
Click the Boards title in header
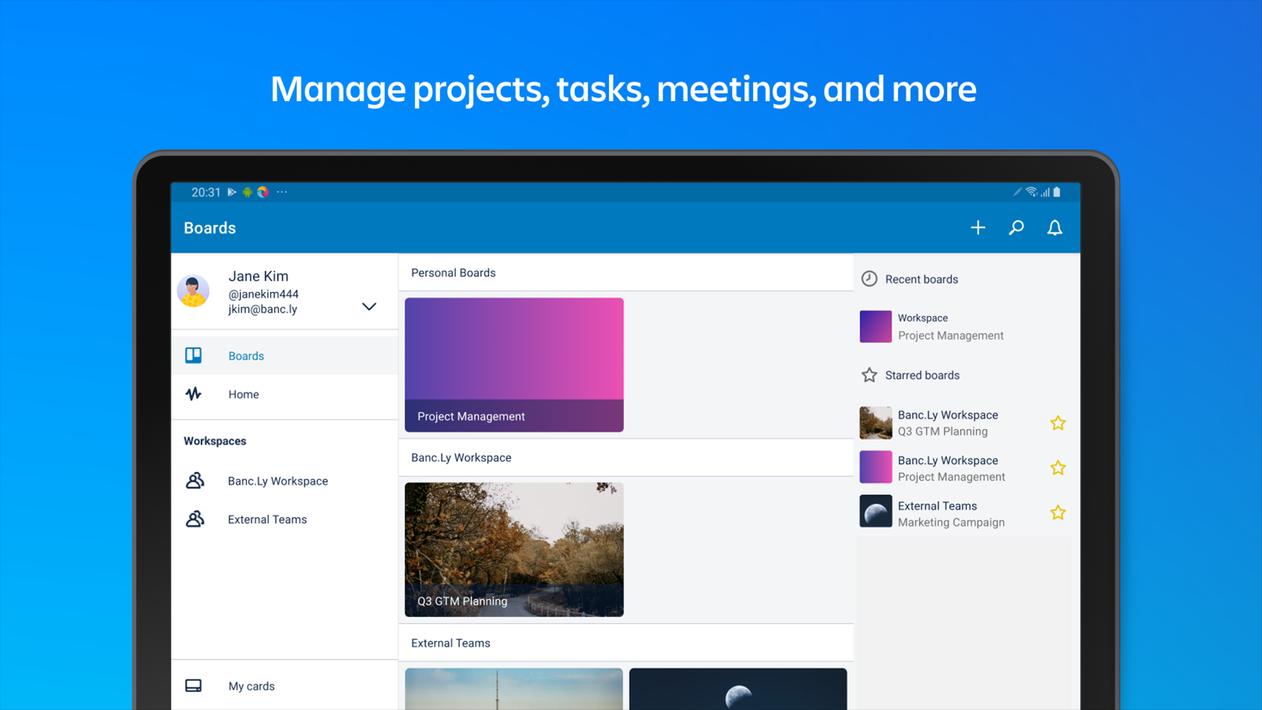coord(210,228)
